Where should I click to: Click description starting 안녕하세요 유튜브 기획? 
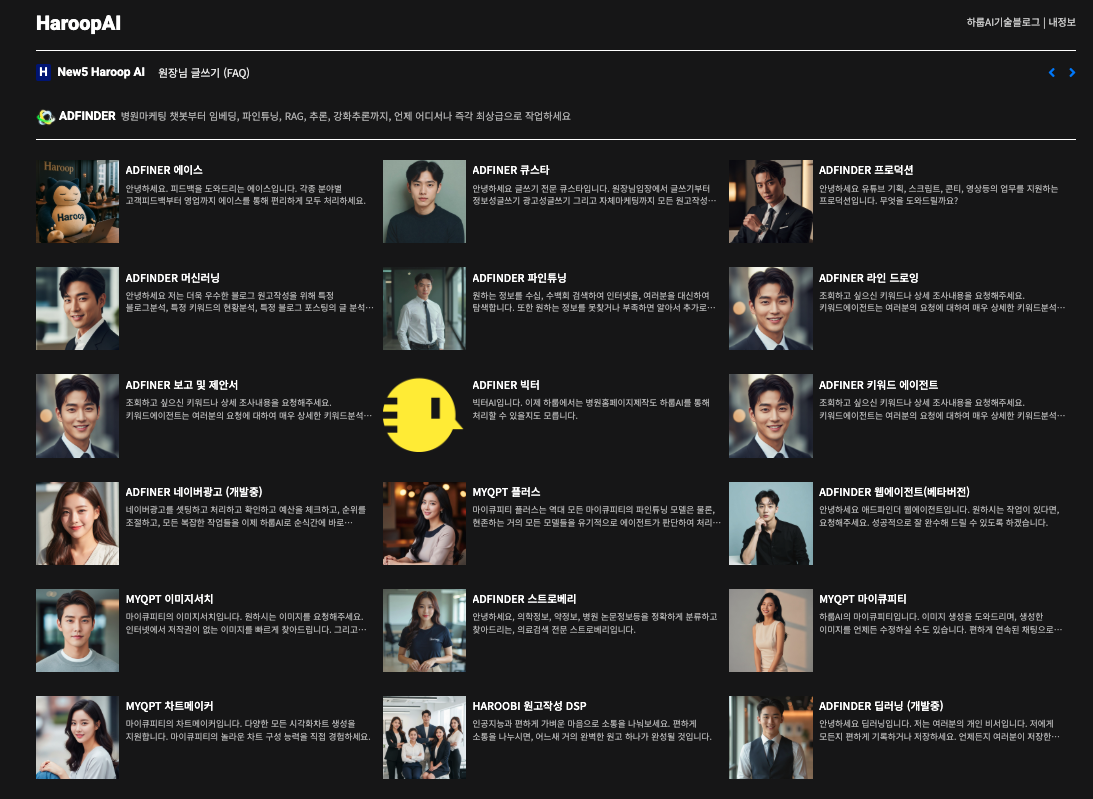[938, 195]
